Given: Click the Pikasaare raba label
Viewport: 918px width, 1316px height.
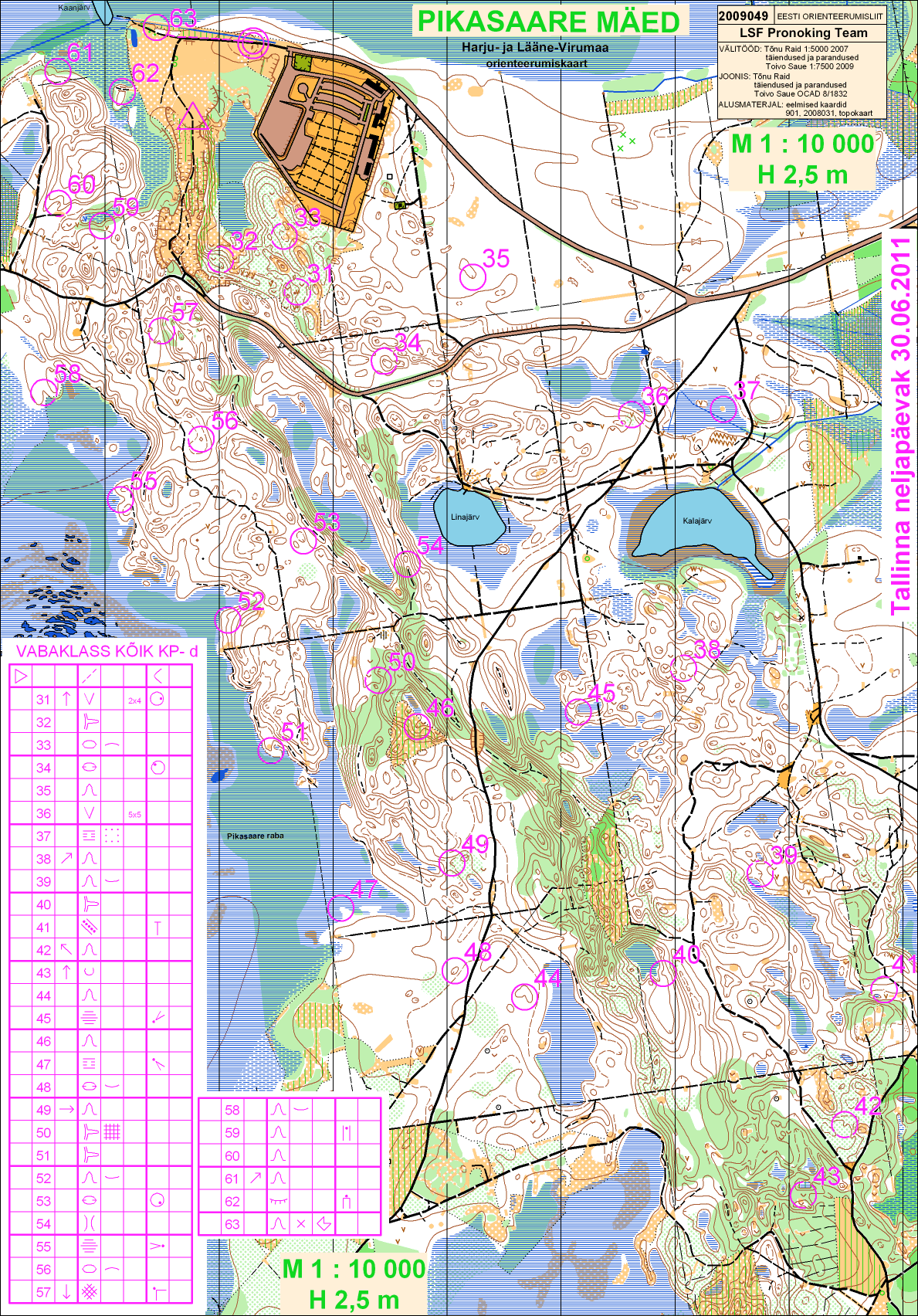Looking at the screenshot, I should tap(255, 836).
